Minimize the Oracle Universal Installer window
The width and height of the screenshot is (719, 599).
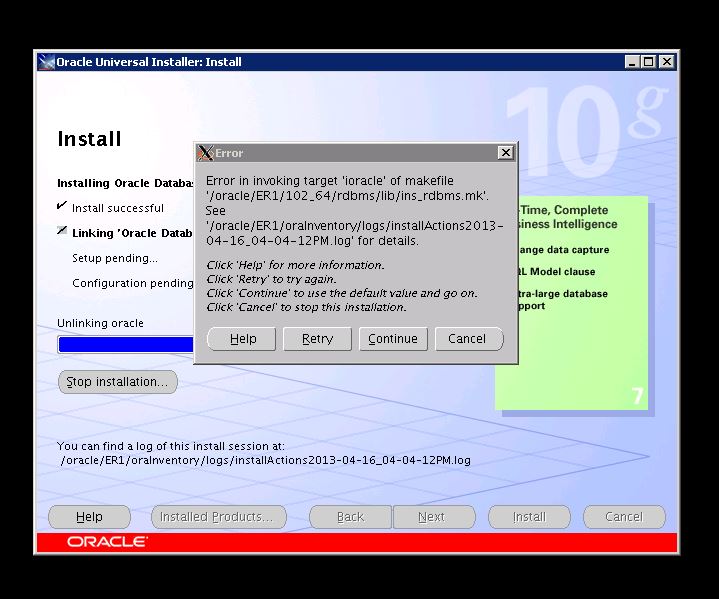[632, 61]
